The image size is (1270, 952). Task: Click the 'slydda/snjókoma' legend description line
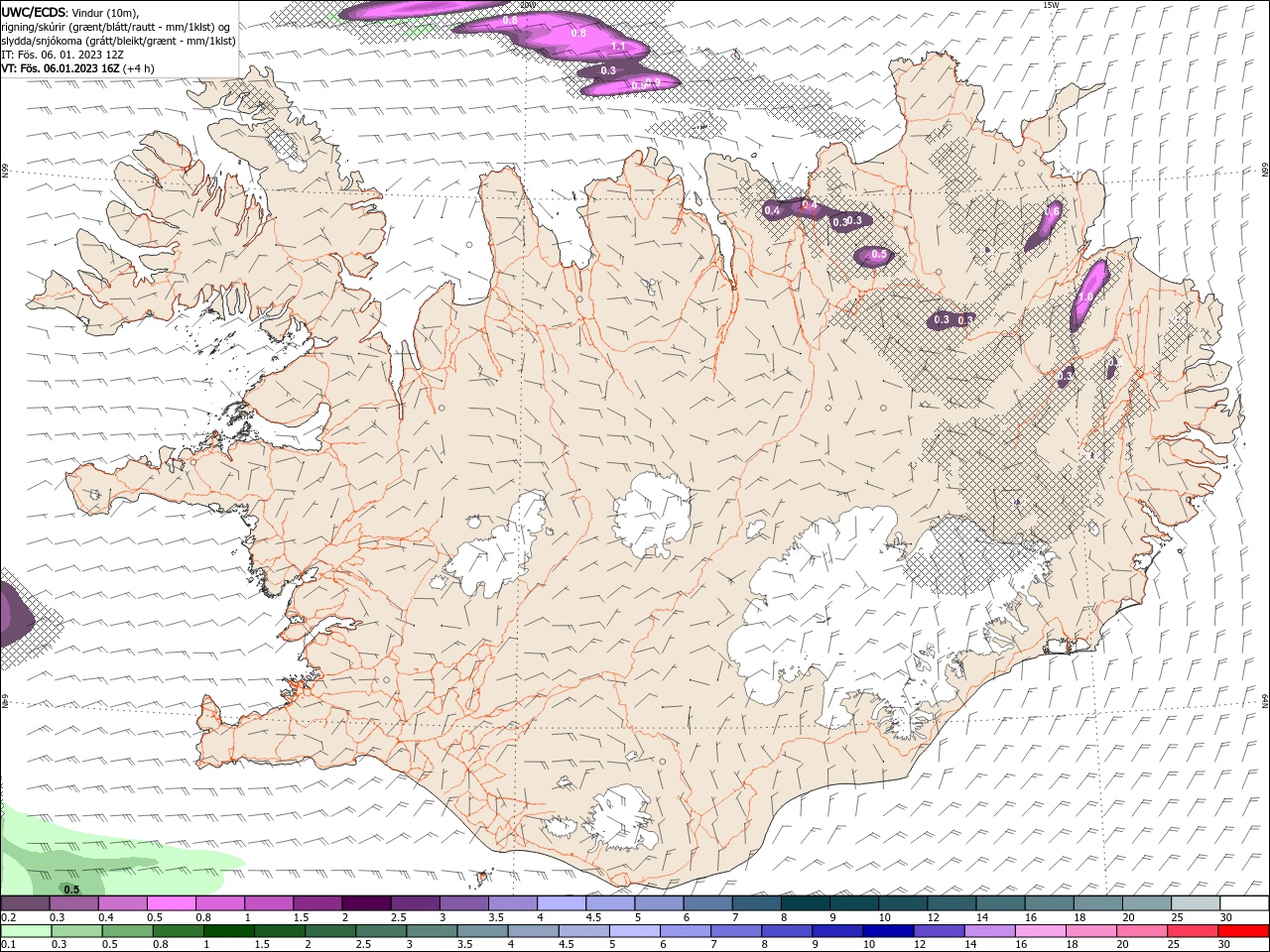click(x=118, y=41)
